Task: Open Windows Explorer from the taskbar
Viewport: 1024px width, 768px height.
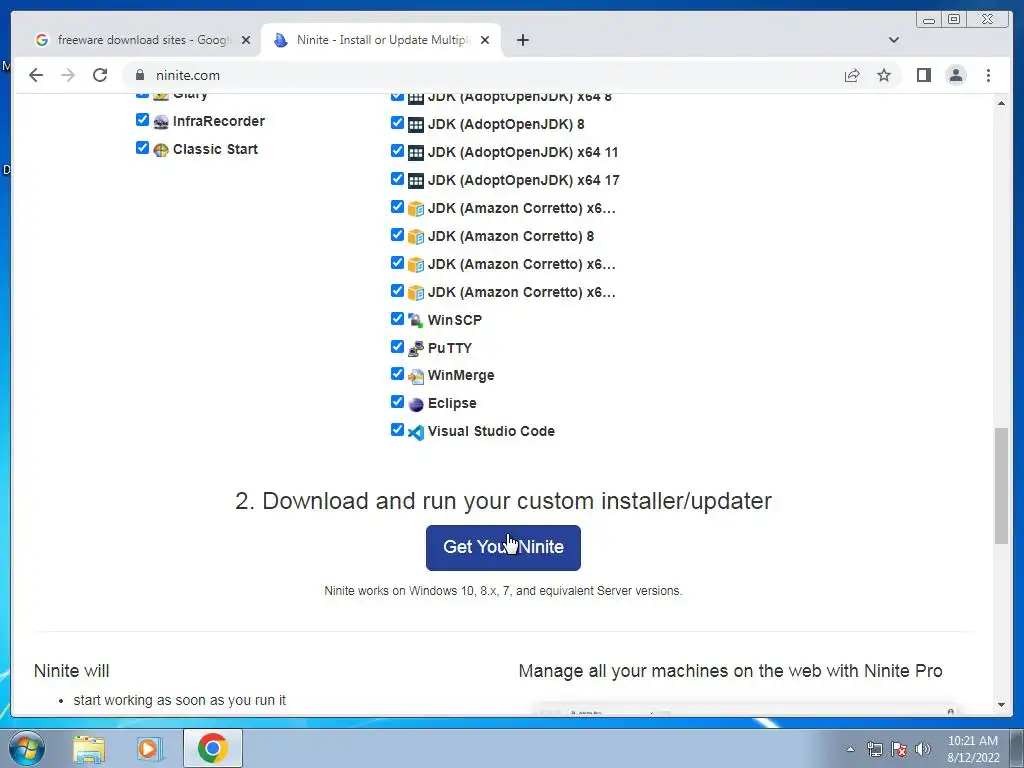Action: (89, 749)
